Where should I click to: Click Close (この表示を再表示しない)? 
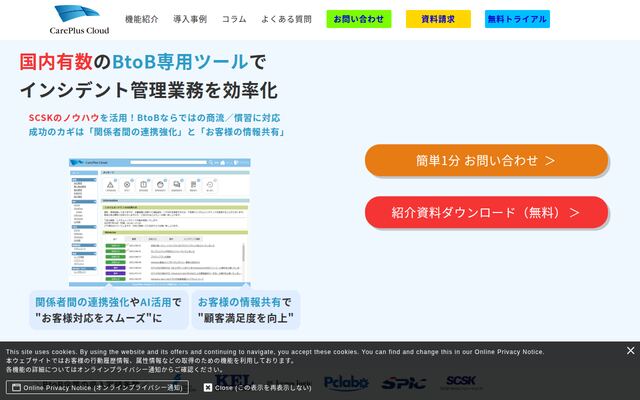point(258,387)
